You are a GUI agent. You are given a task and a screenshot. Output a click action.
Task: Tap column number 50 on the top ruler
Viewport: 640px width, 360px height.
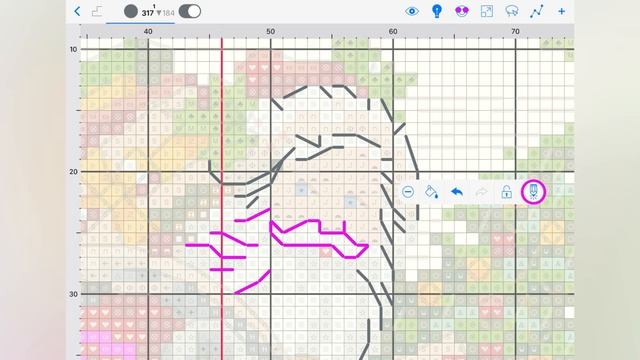(270, 31)
